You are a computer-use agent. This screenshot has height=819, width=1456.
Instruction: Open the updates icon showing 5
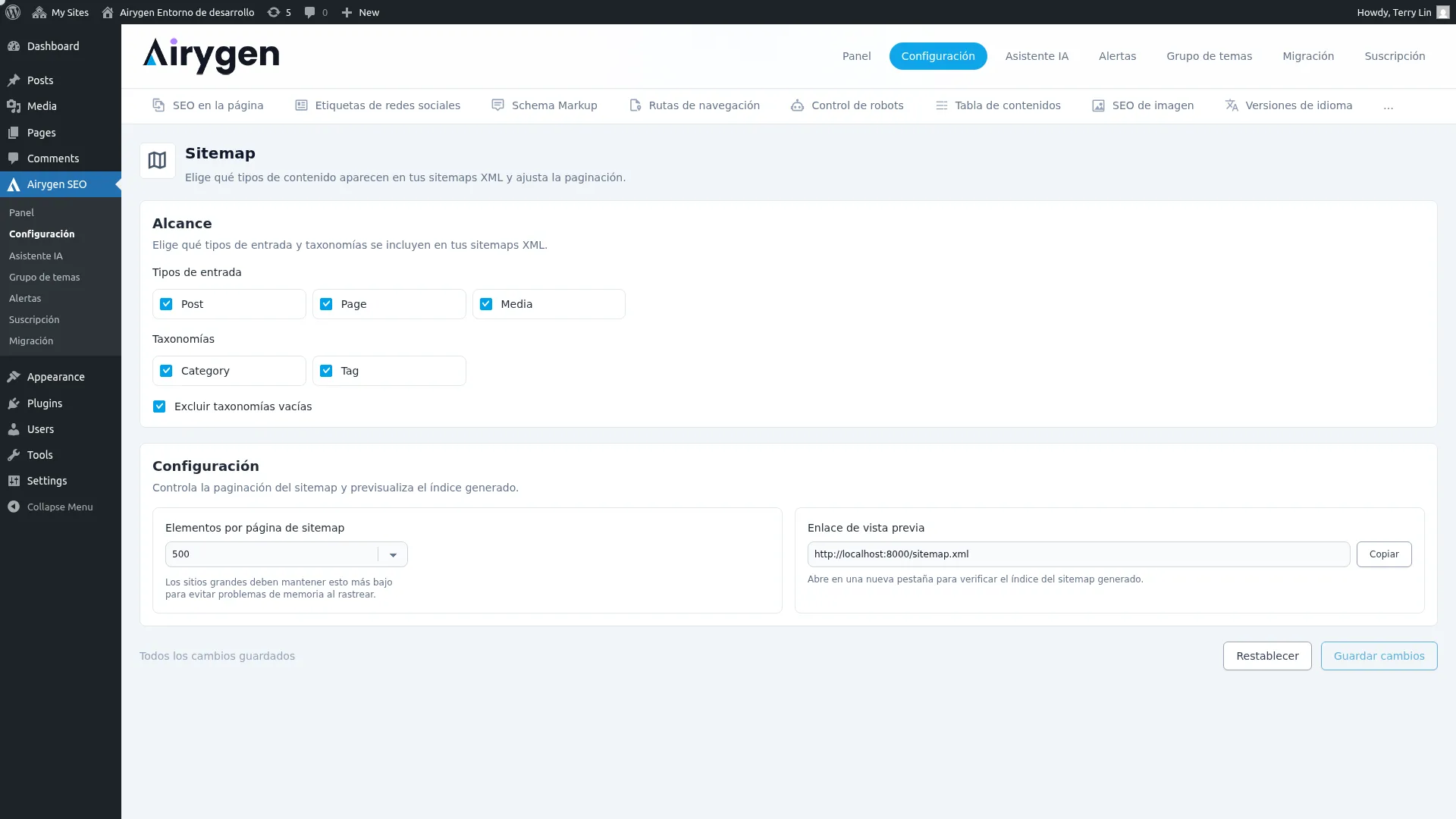(x=274, y=12)
